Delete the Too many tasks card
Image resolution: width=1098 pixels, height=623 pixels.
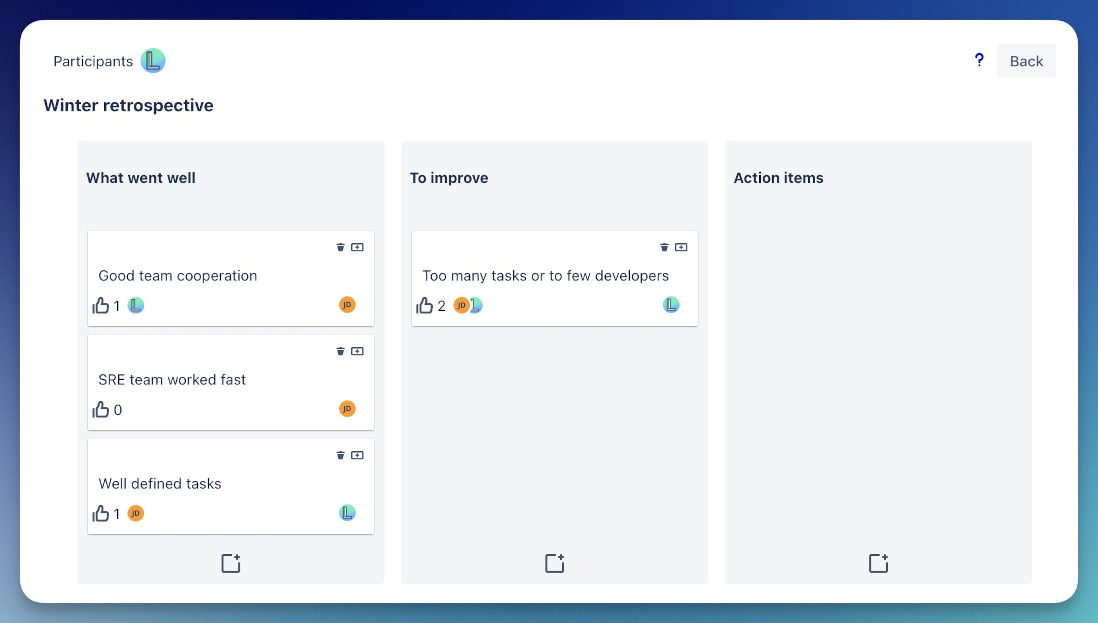click(664, 247)
